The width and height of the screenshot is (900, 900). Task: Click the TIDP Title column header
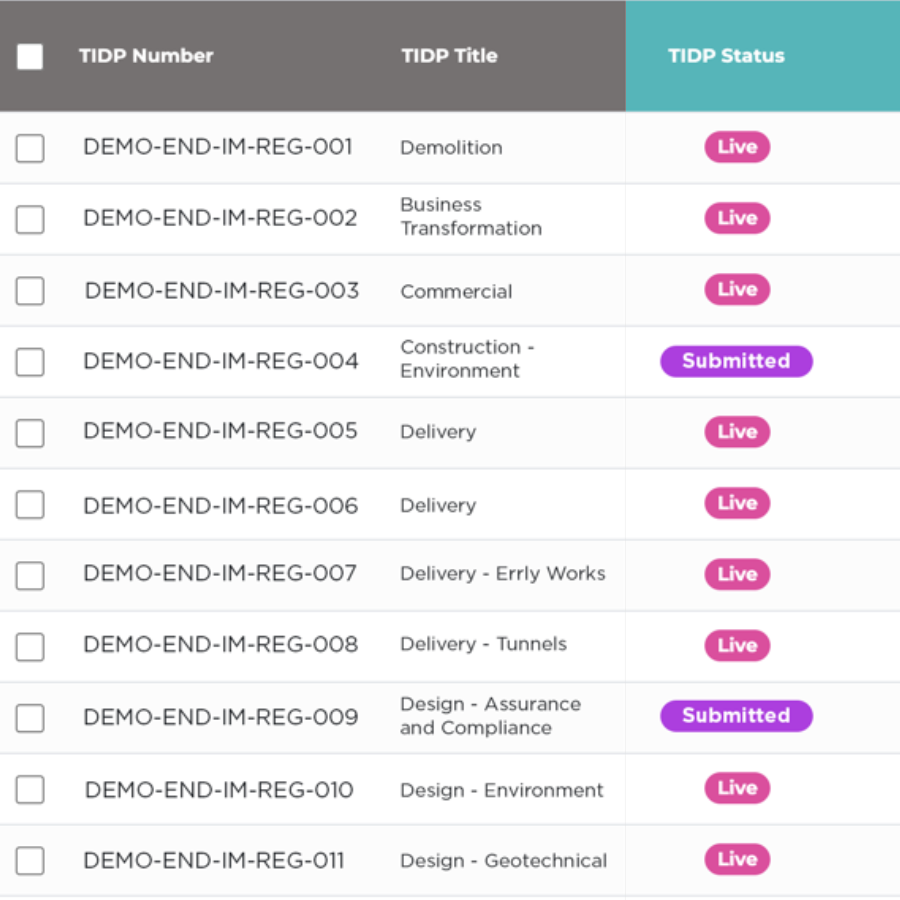(449, 56)
